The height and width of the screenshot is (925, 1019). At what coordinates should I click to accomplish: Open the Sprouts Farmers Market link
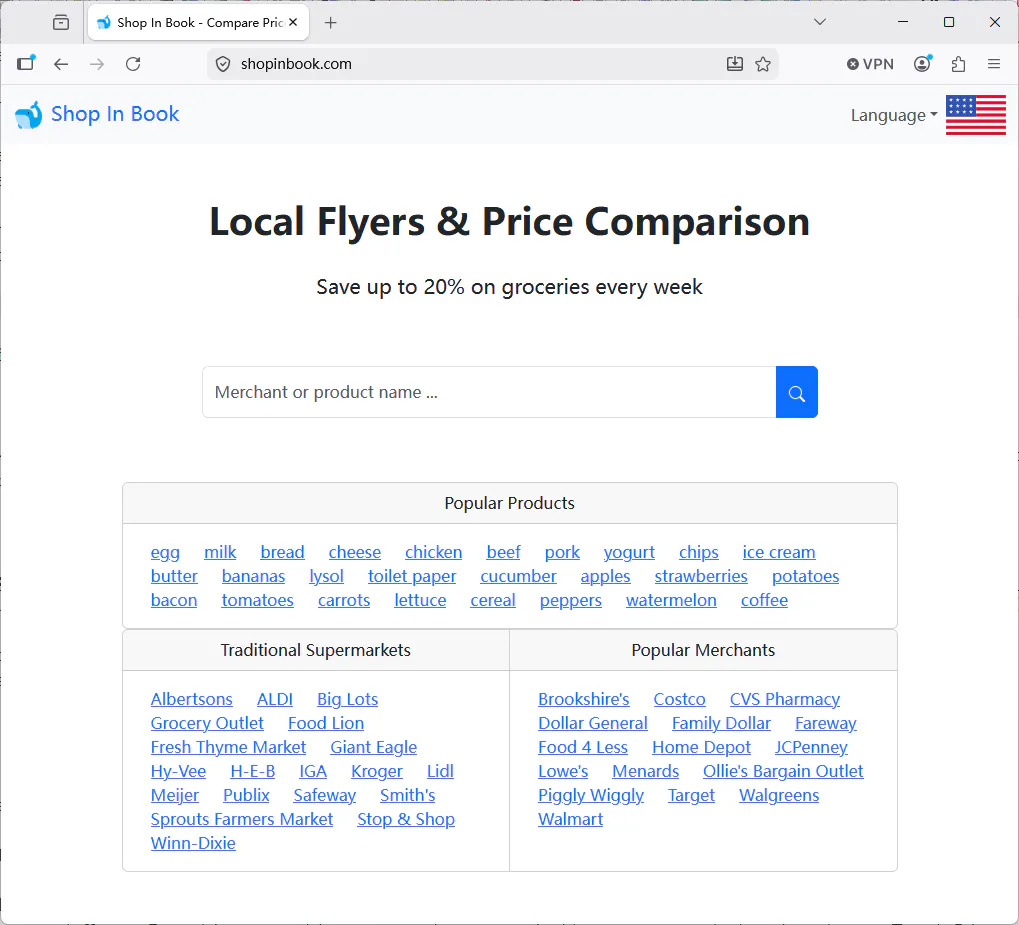(x=242, y=819)
